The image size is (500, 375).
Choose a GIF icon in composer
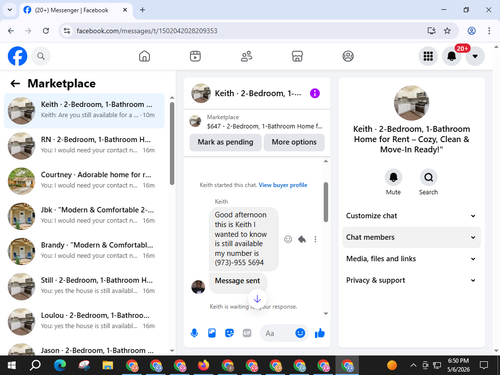(x=247, y=333)
